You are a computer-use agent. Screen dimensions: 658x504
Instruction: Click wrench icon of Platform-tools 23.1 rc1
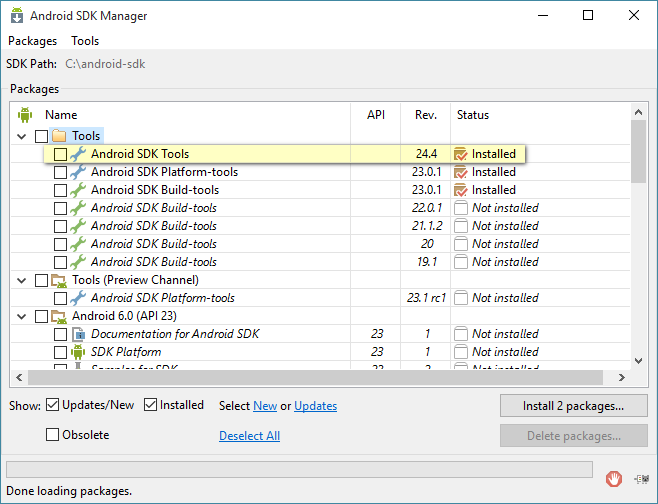[78, 298]
